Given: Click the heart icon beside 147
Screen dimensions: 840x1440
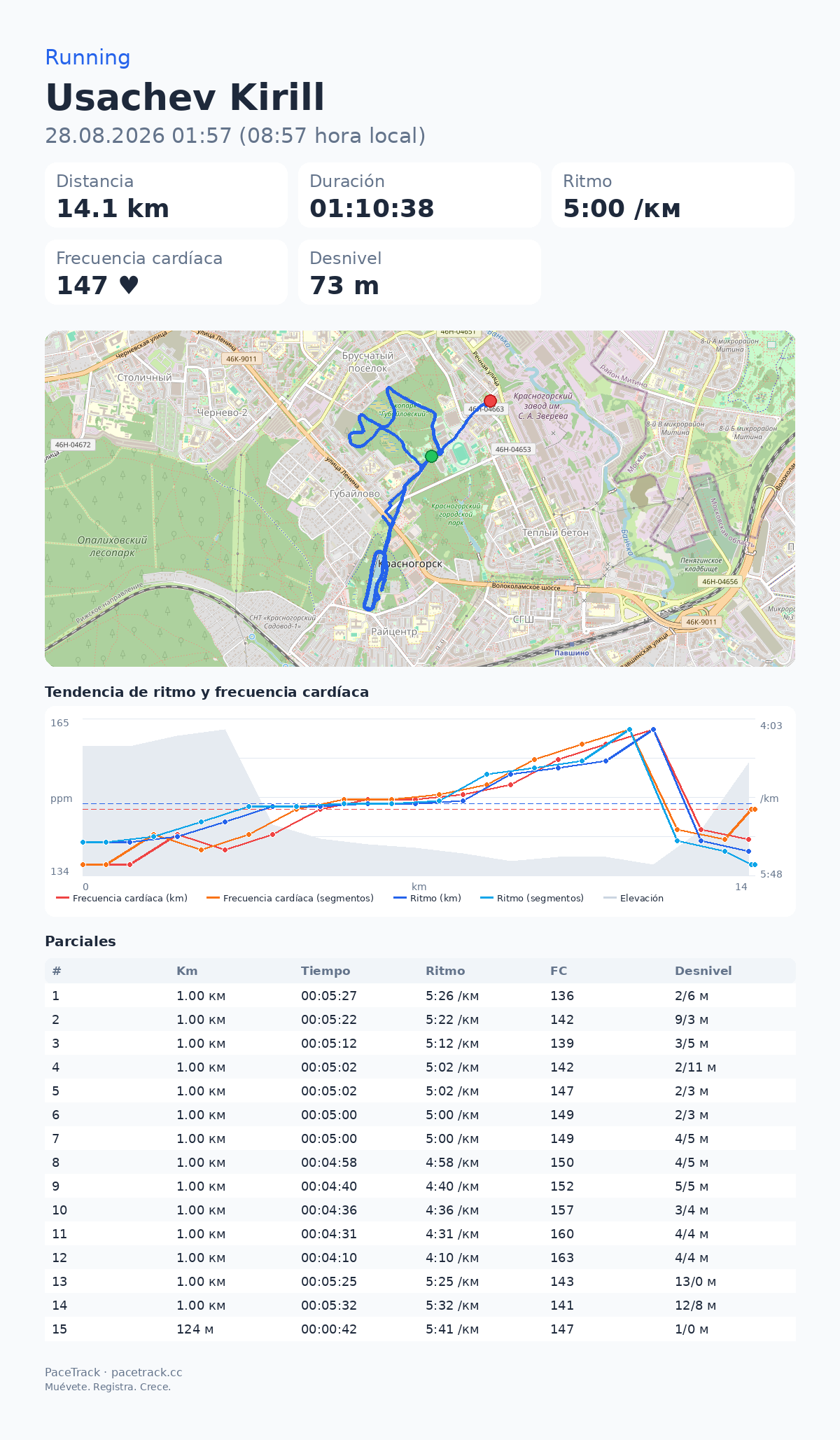Looking at the screenshot, I should point(129,285).
